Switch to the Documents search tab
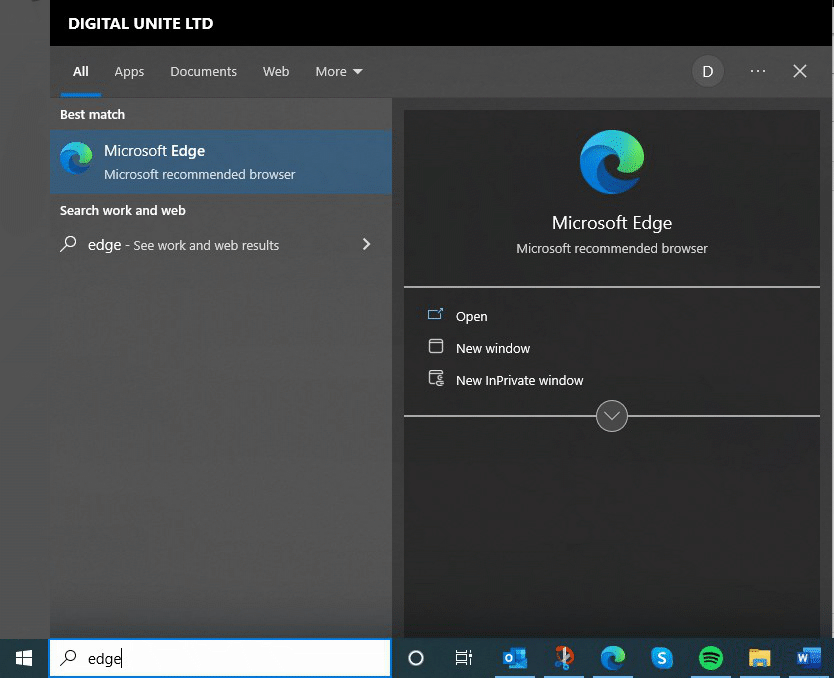The image size is (834, 678). click(203, 72)
